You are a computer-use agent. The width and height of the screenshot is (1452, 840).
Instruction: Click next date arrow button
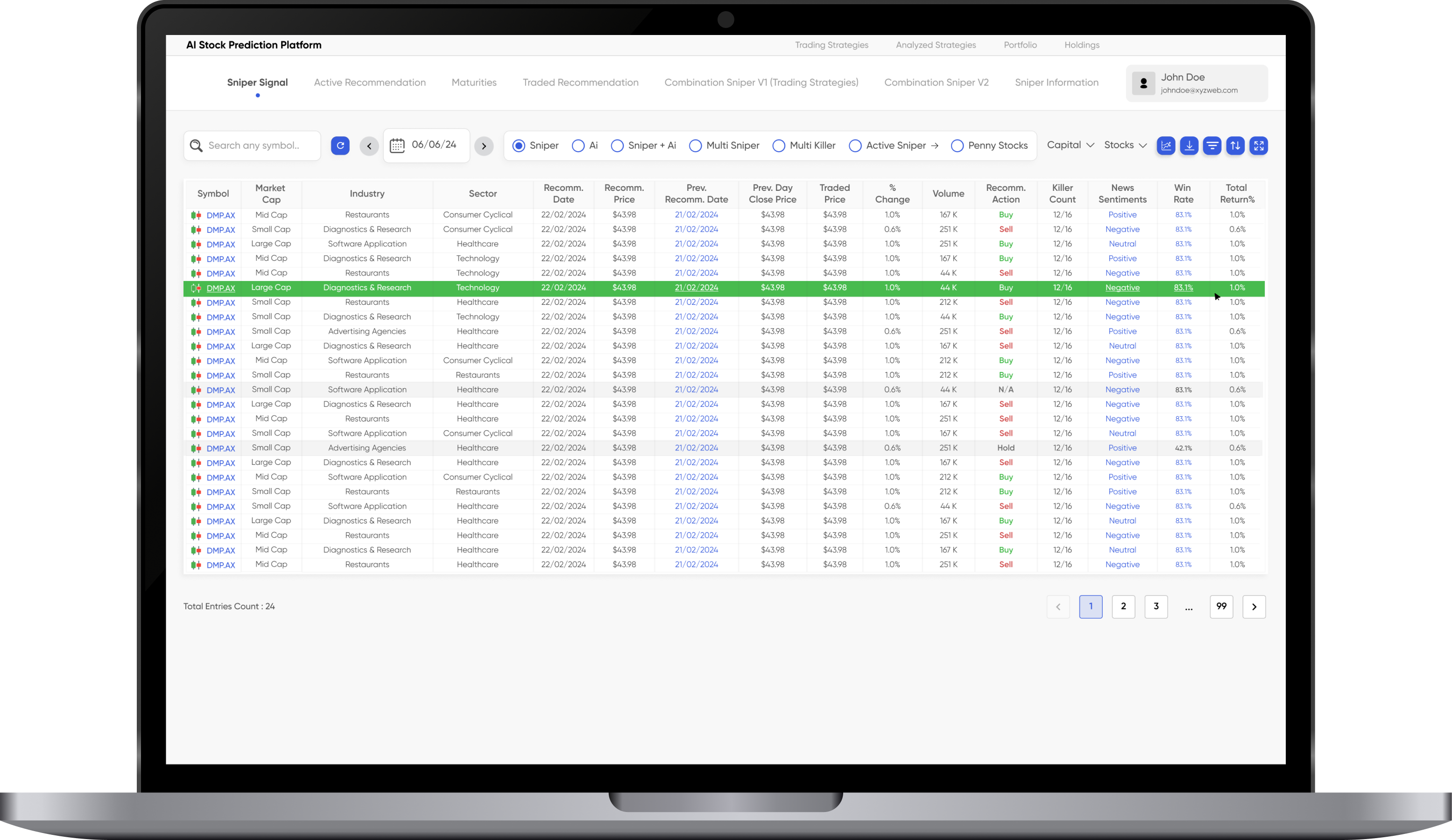483,146
